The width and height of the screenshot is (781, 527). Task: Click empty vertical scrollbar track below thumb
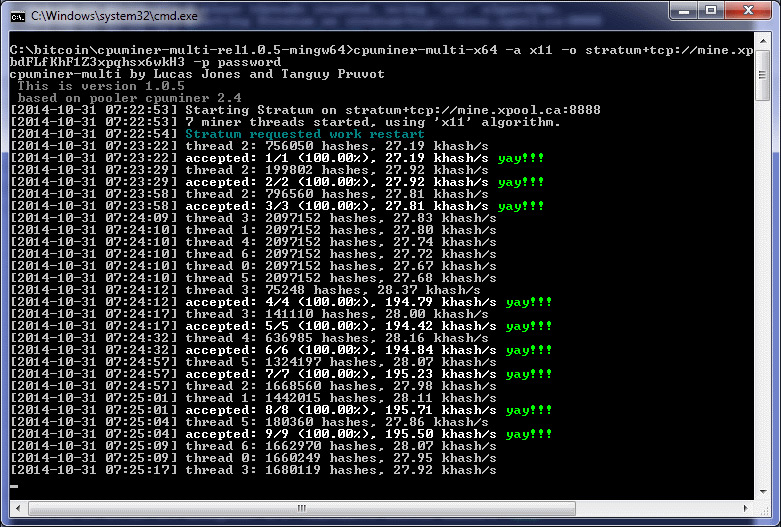point(763,300)
